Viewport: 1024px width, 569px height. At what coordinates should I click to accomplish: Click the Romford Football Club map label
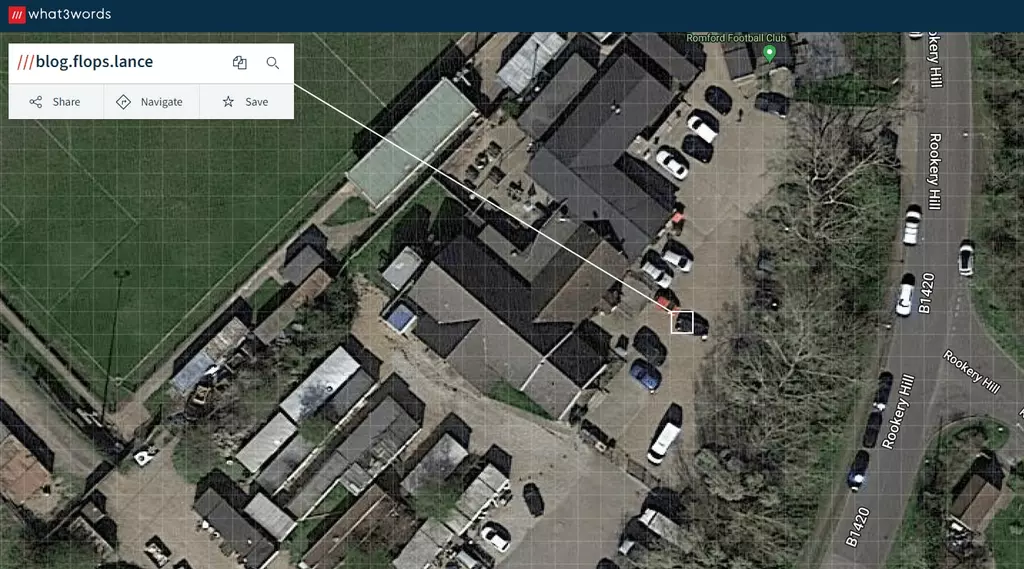click(736, 38)
